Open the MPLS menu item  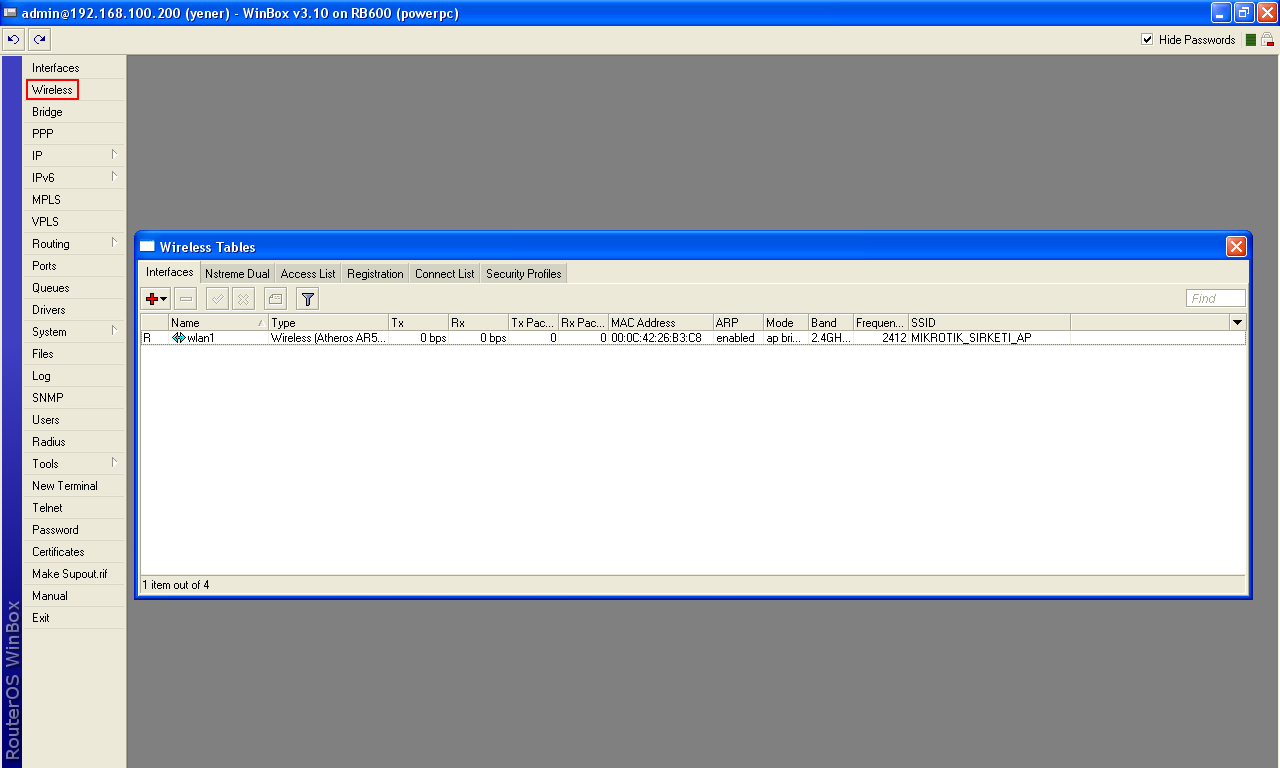(x=75, y=200)
